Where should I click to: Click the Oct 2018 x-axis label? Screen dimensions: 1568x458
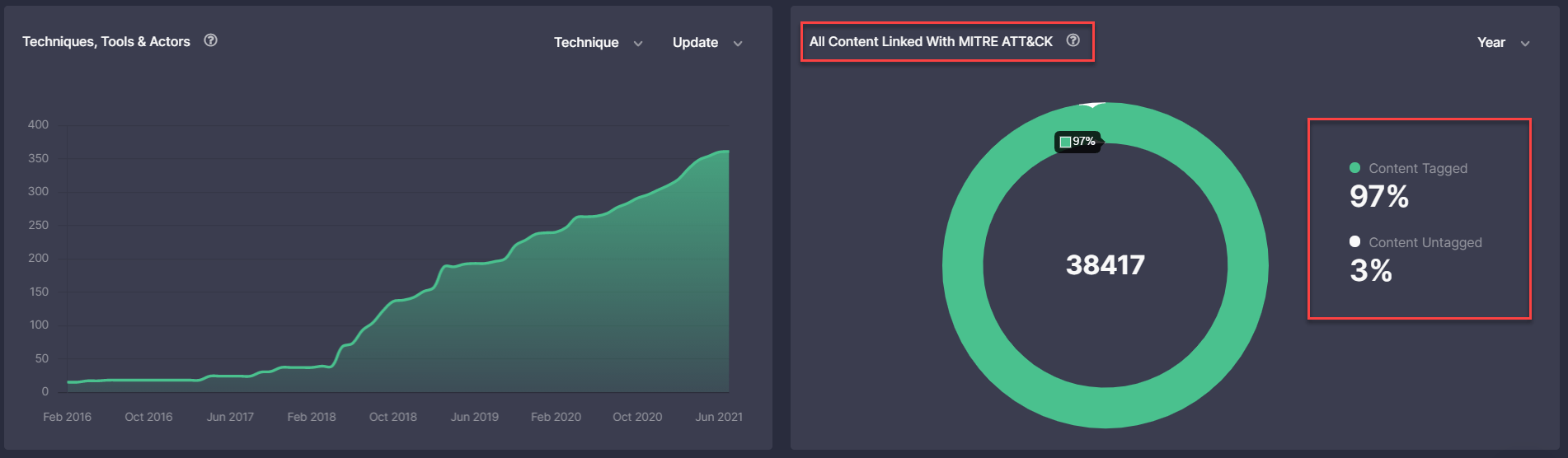[x=393, y=417]
